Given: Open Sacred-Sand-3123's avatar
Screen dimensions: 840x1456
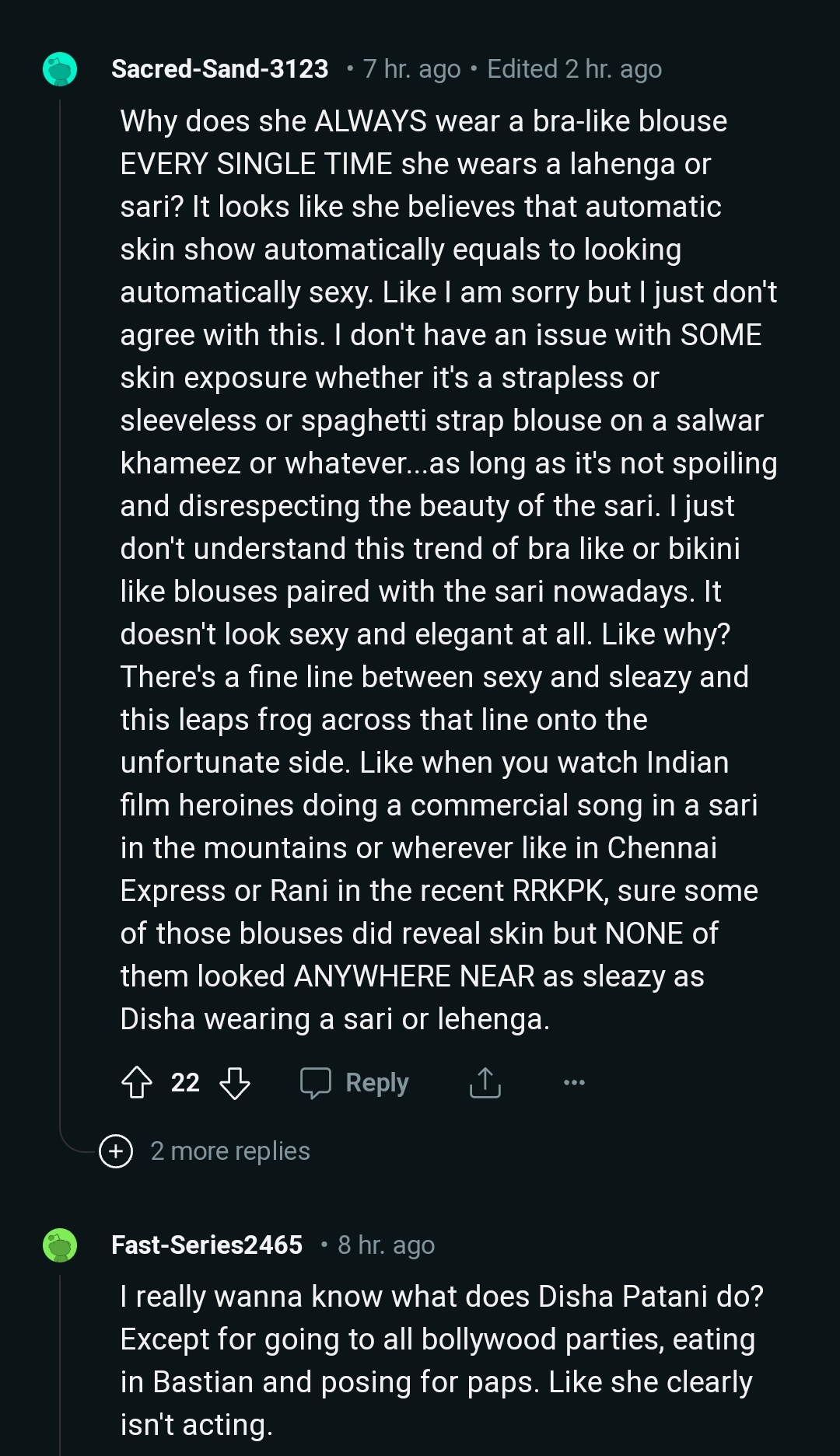Looking at the screenshot, I should click(60, 69).
